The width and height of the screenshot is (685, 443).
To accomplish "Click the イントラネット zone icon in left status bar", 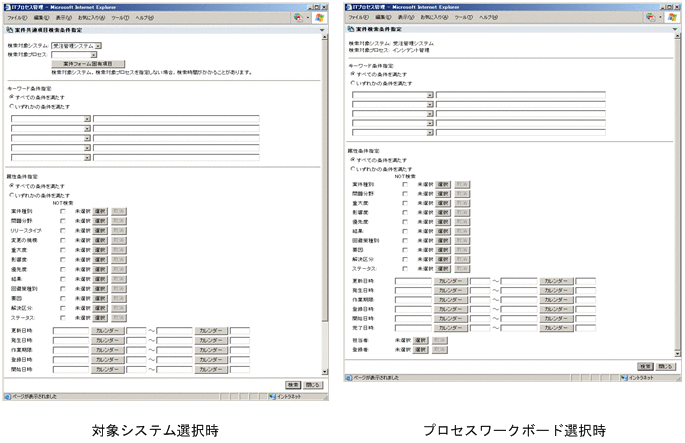I will pyautogui.click(x=272, y=396).
